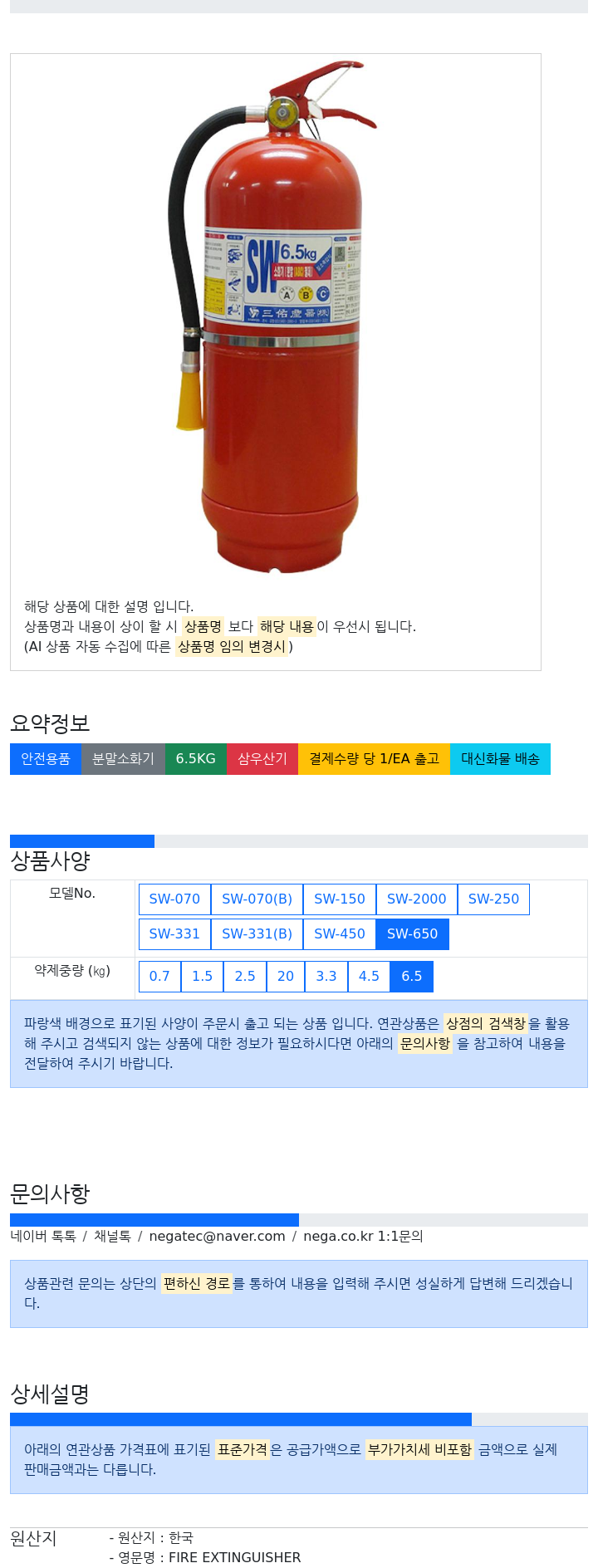The width and height of the screenshot is (598, 1568).
Task: Choose model SW-070(B)
Action: click(257, 899)
